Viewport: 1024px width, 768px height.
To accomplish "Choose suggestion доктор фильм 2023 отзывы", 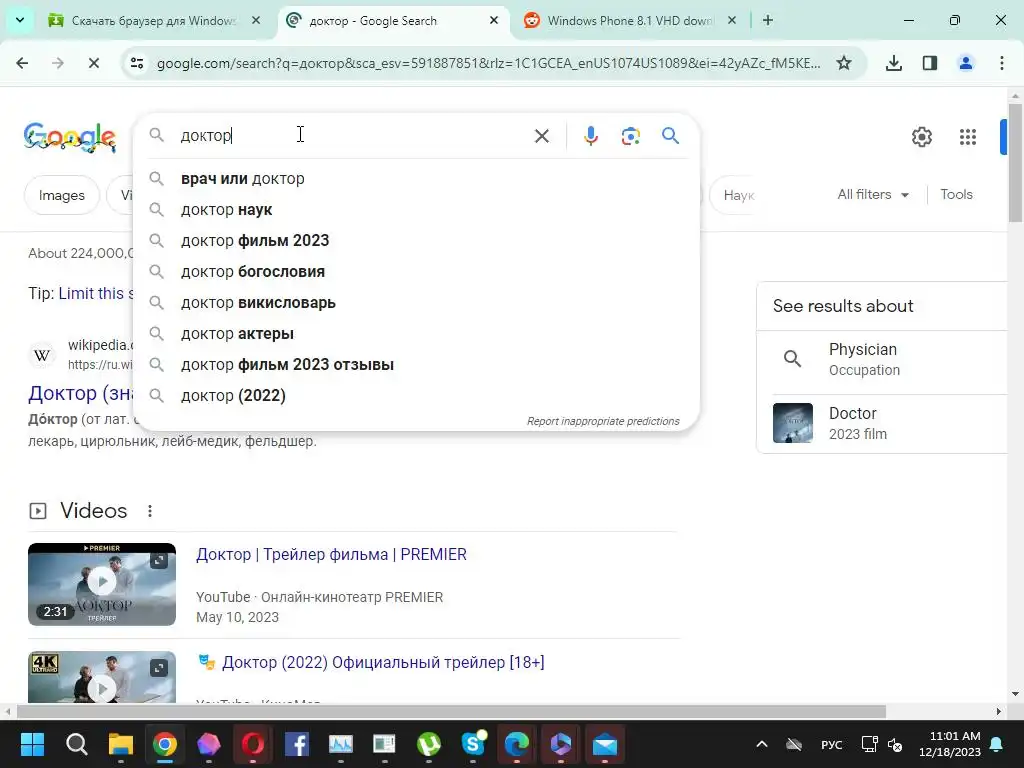I will pos(416,364).
